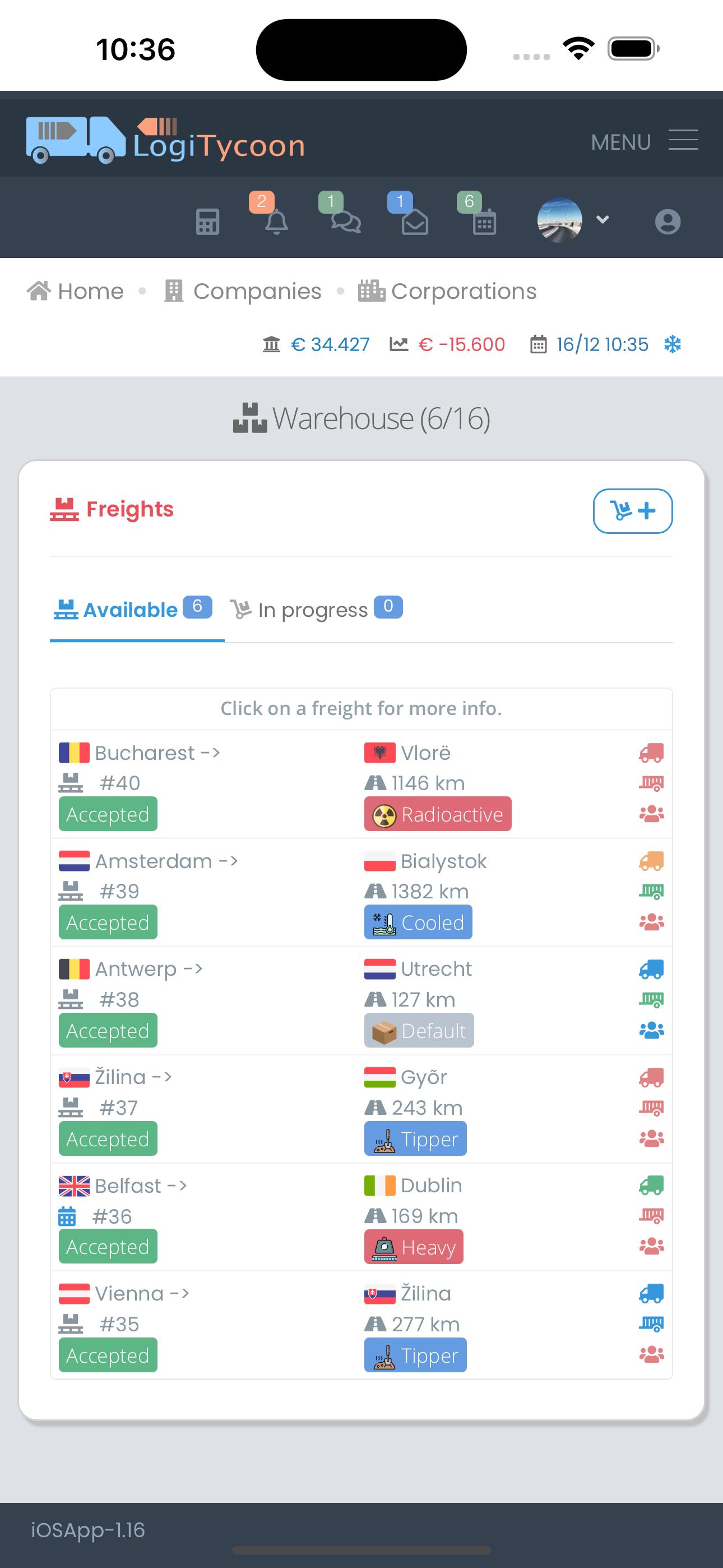
Task: Select the Available freights tab
Action: 133,609
